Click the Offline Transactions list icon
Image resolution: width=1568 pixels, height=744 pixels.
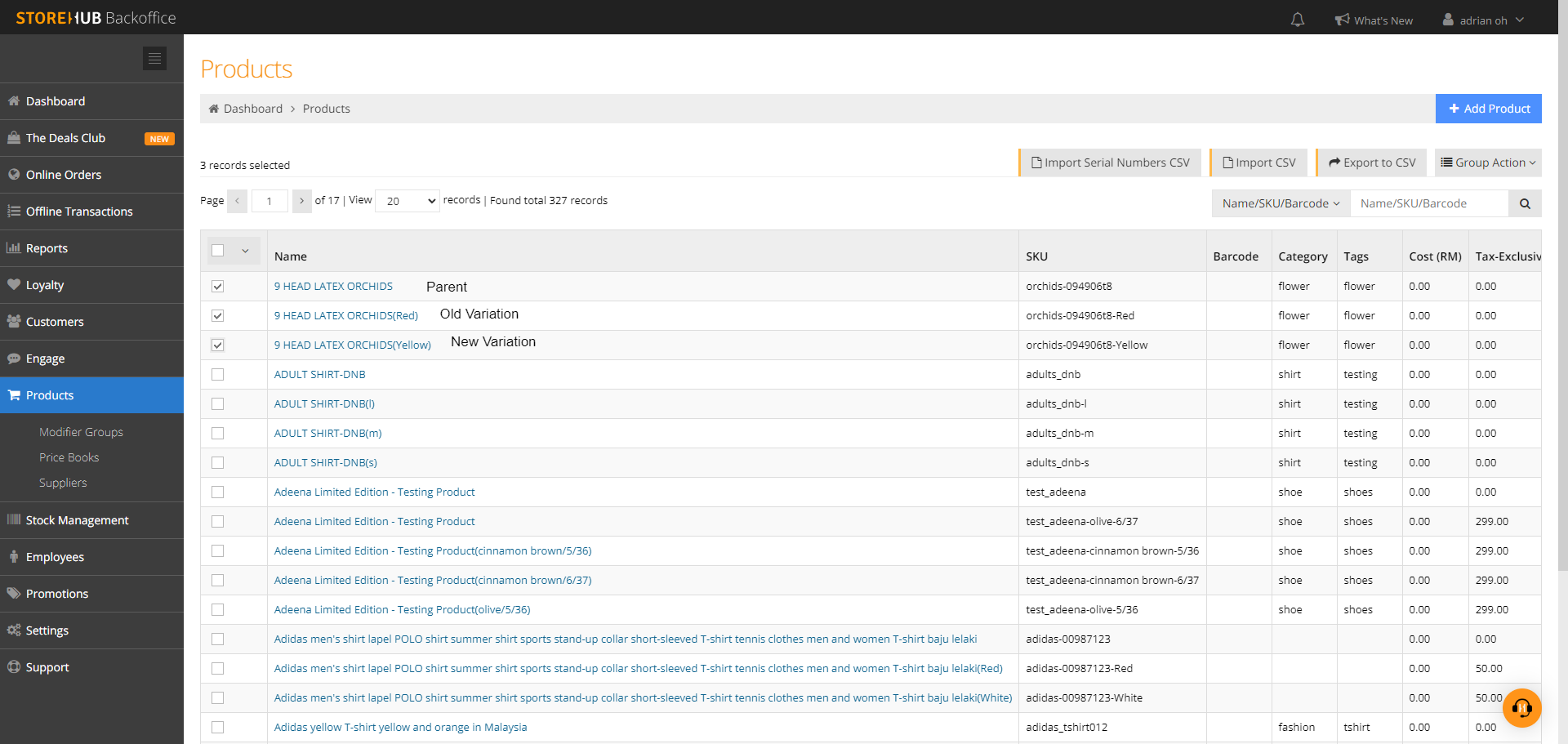click(x=14, y=212)
